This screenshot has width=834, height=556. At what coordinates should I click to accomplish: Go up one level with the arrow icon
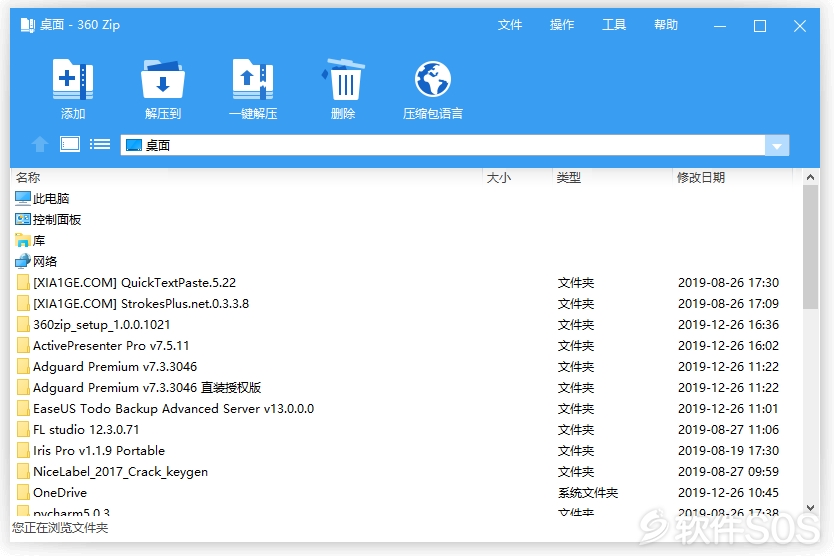click(40, 144)
